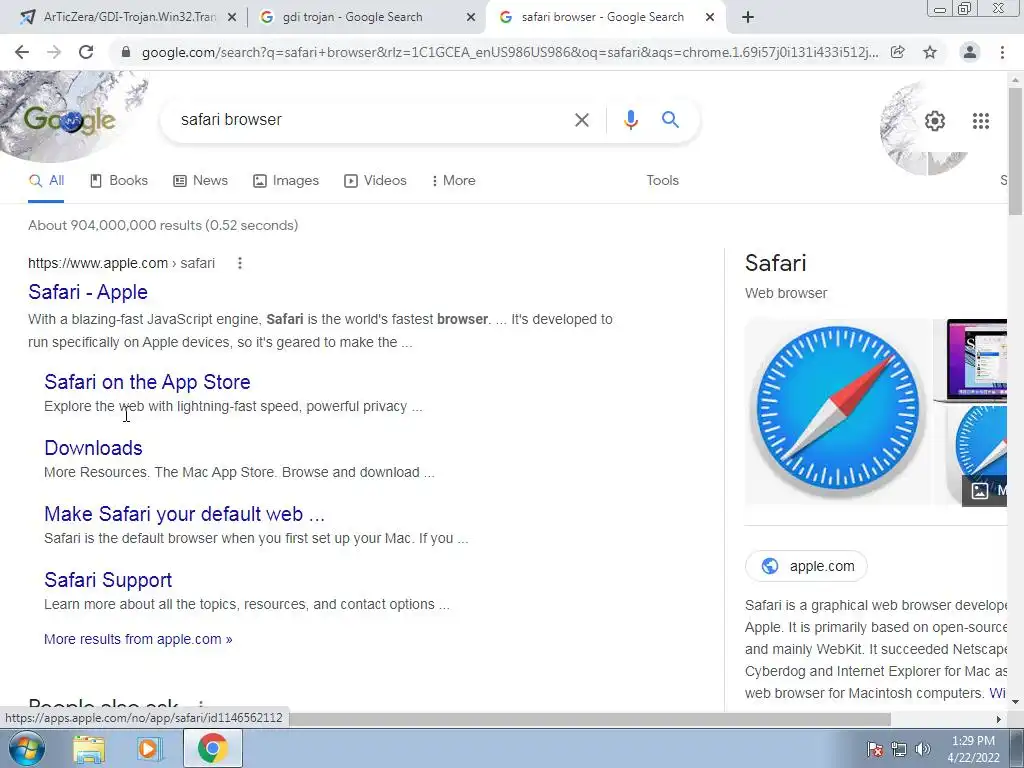
Task: Submit search with magnifying glass icon
Action: [x=670, y=120]
